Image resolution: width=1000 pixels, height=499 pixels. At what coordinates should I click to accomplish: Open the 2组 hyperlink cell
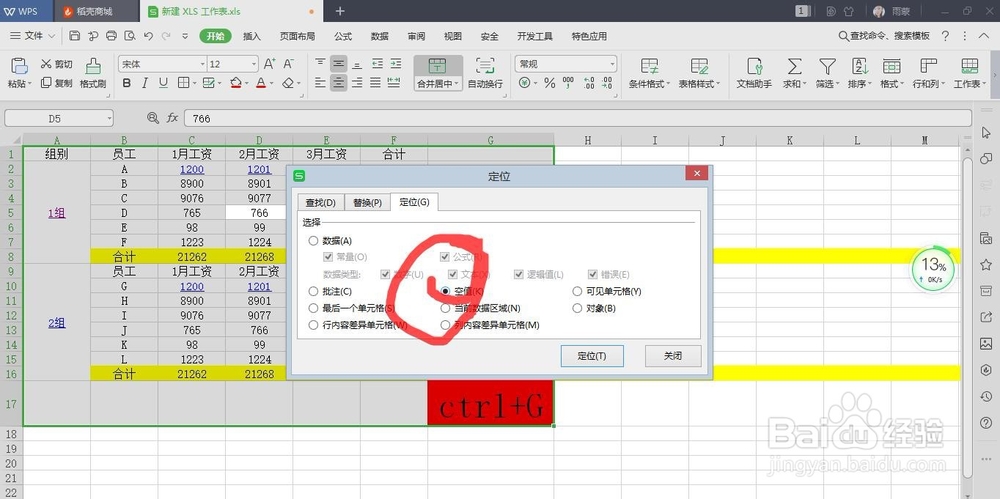tap(57, 323)
